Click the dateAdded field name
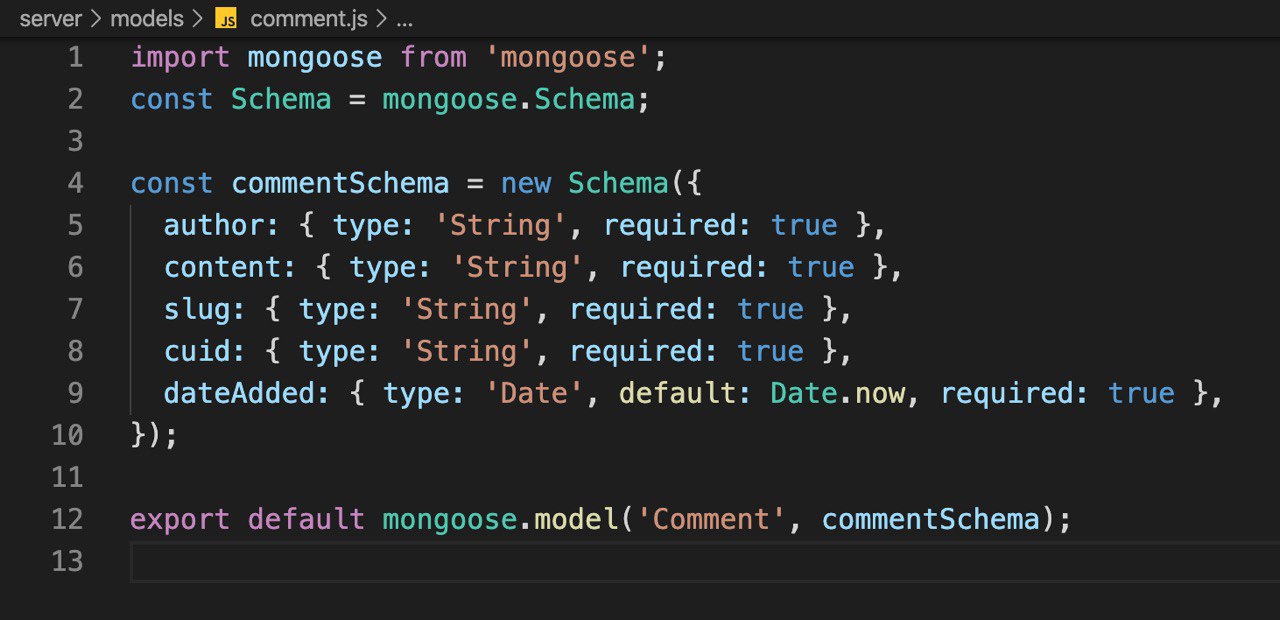The width and height of the screenshot is (1280, 620). coord(245,393)
